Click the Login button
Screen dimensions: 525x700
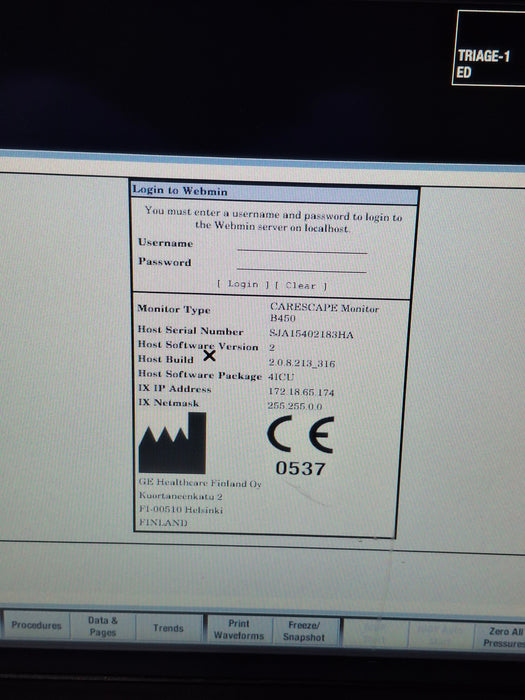coord(243,284)
